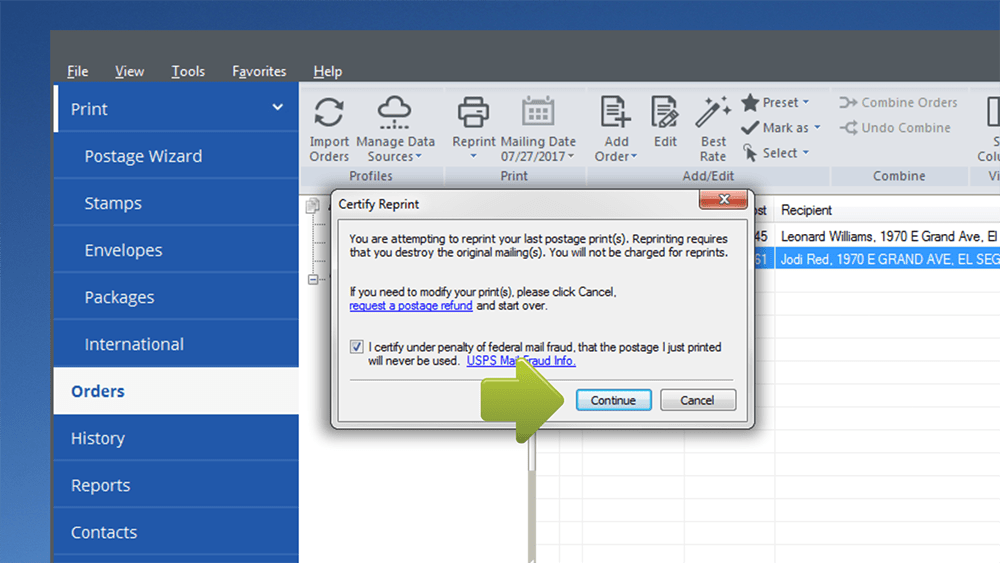Follow the request a postage refund link
This screenshot has height=563, width=1000.
(411, 306)
